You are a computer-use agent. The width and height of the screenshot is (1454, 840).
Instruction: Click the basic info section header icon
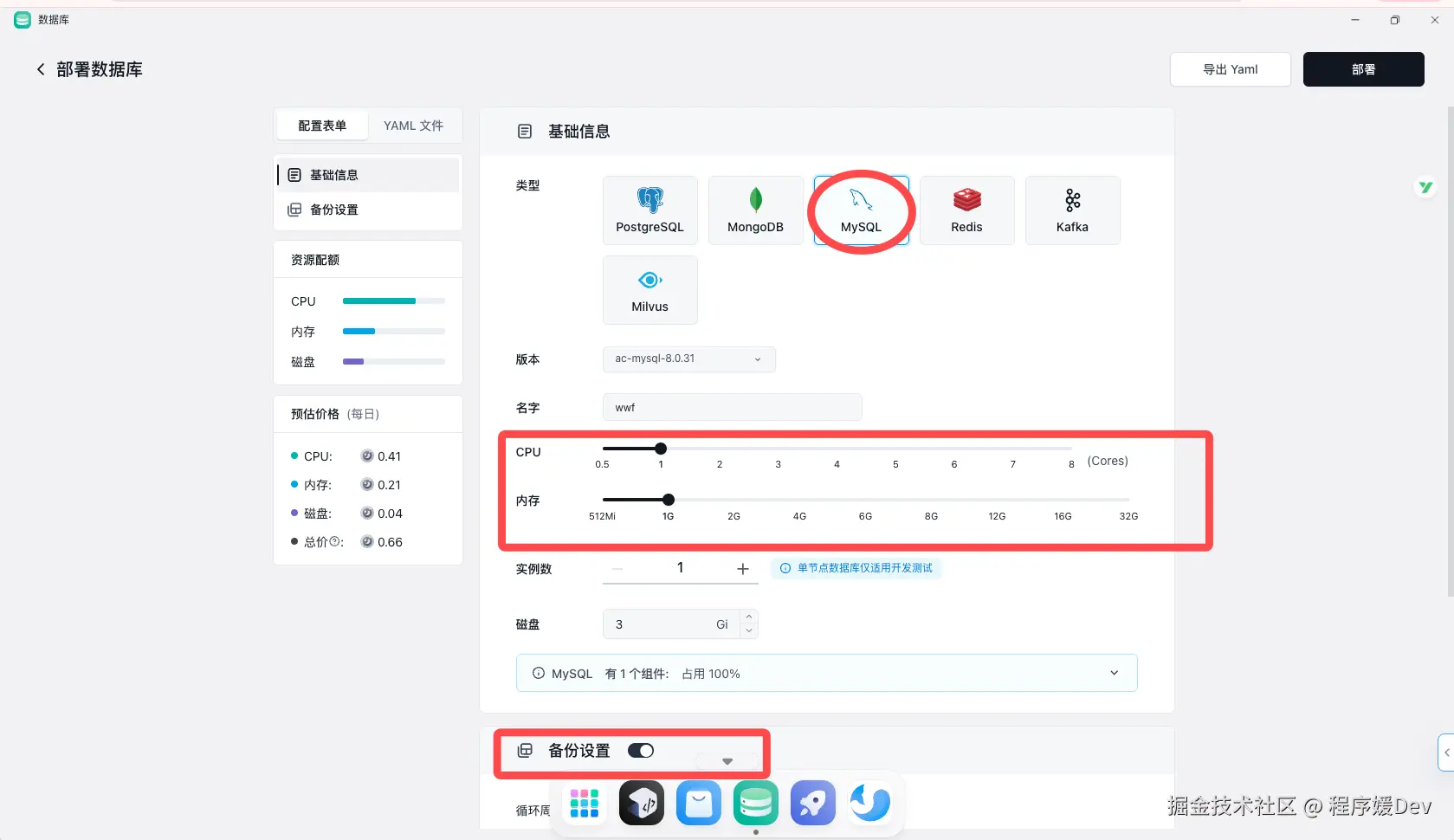(525, 132)
